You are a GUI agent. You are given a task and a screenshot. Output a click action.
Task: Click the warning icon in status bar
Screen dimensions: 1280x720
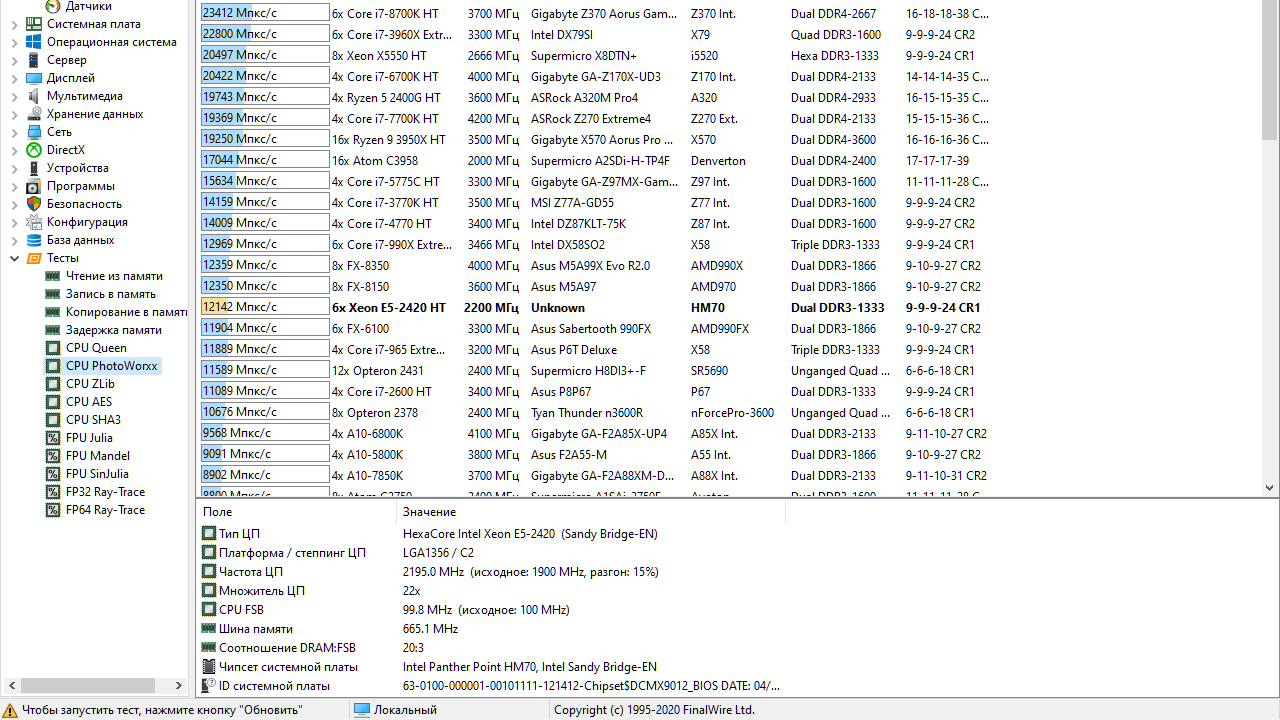click(x=10, y=710)
